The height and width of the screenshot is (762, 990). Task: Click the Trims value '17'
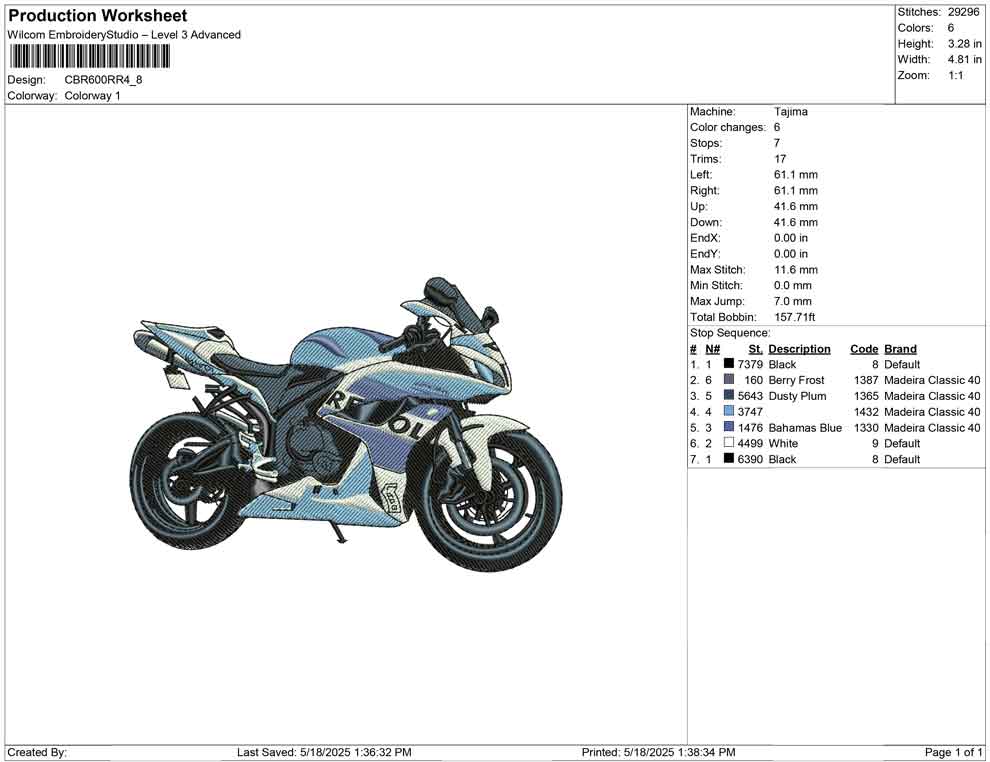(780, 159)
